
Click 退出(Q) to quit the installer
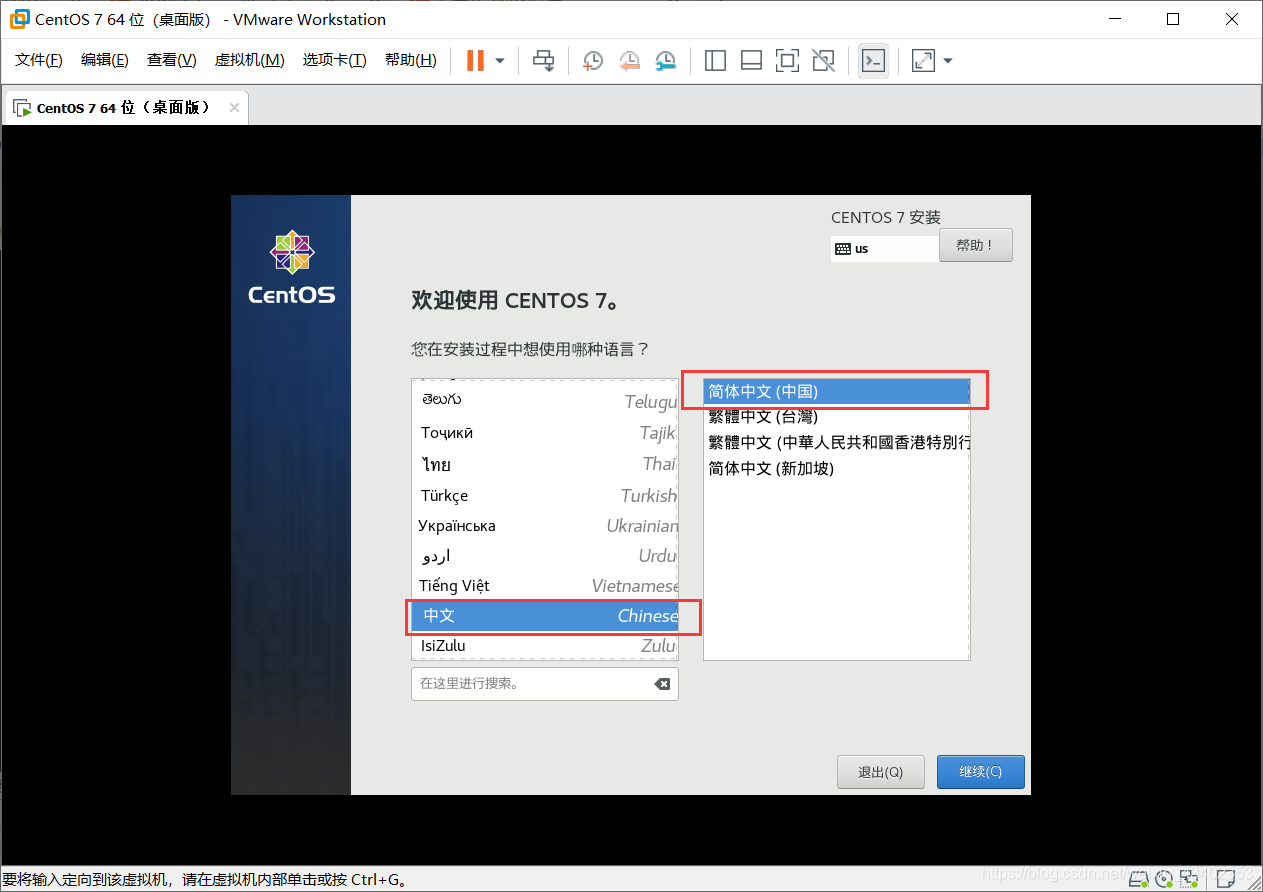click(881, 772)
